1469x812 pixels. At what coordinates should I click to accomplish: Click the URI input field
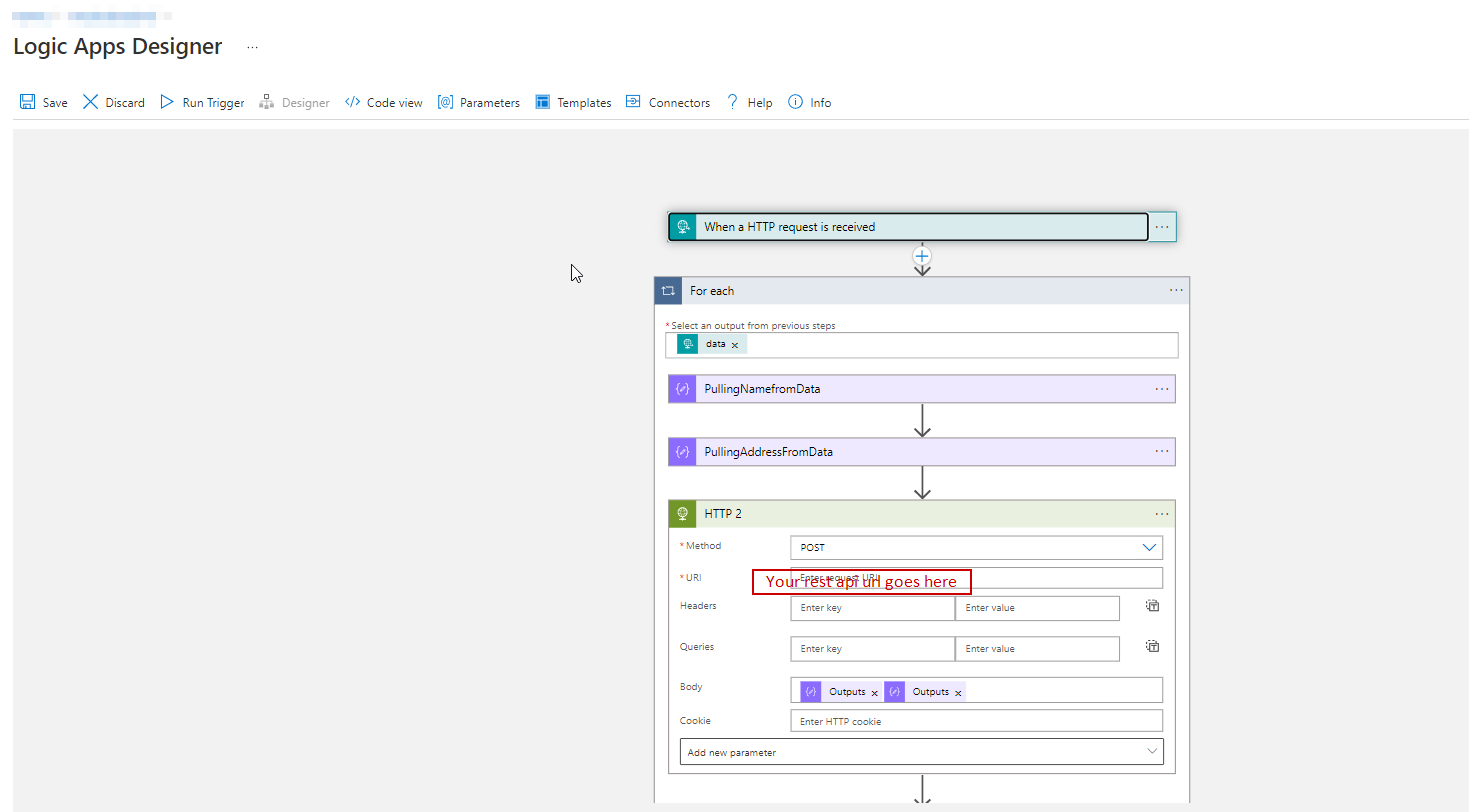[x=976, y=578]
